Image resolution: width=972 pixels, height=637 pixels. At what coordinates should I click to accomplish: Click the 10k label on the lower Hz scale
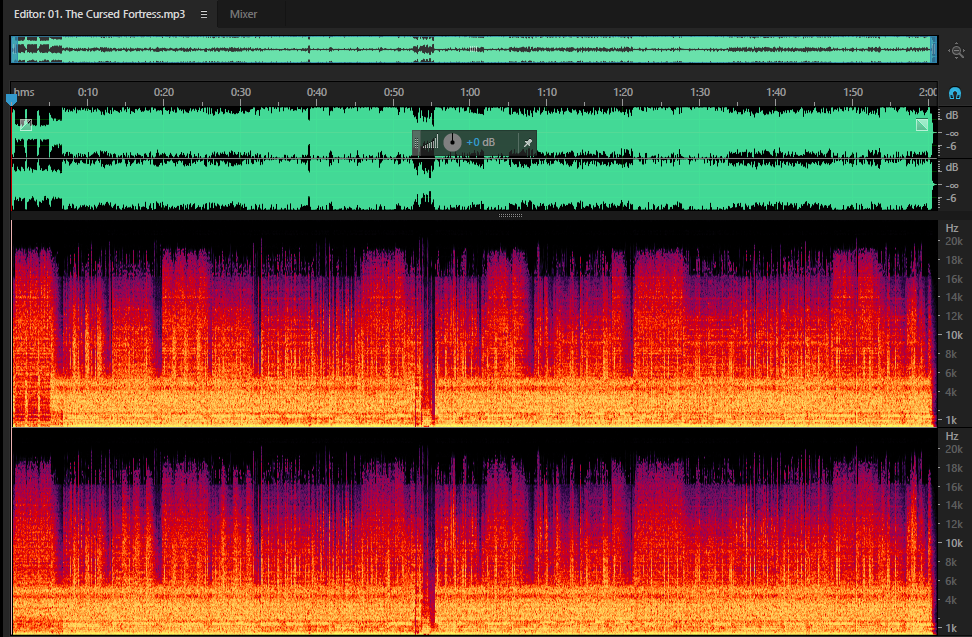[x=953, y=543]
